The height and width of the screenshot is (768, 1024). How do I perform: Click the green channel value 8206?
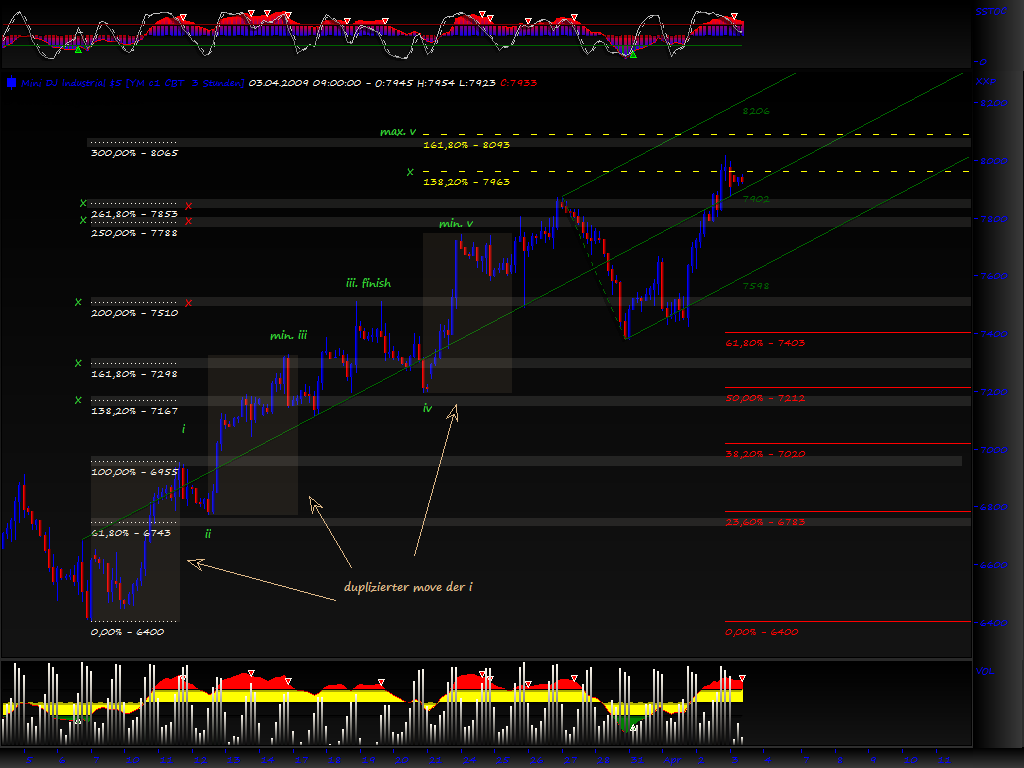pos(756,112)
